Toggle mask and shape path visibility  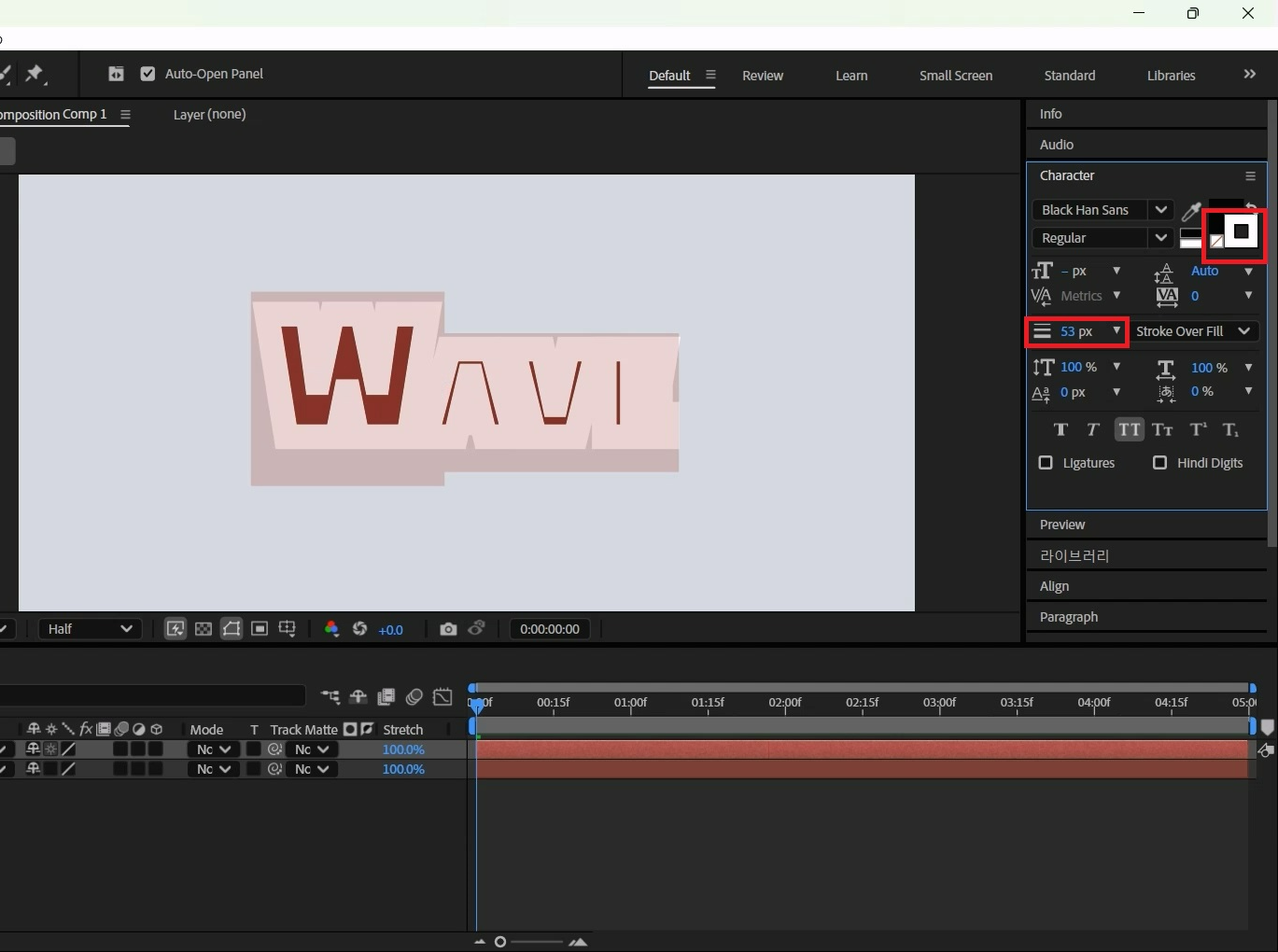pyautogui.click(x=231, y=629)
